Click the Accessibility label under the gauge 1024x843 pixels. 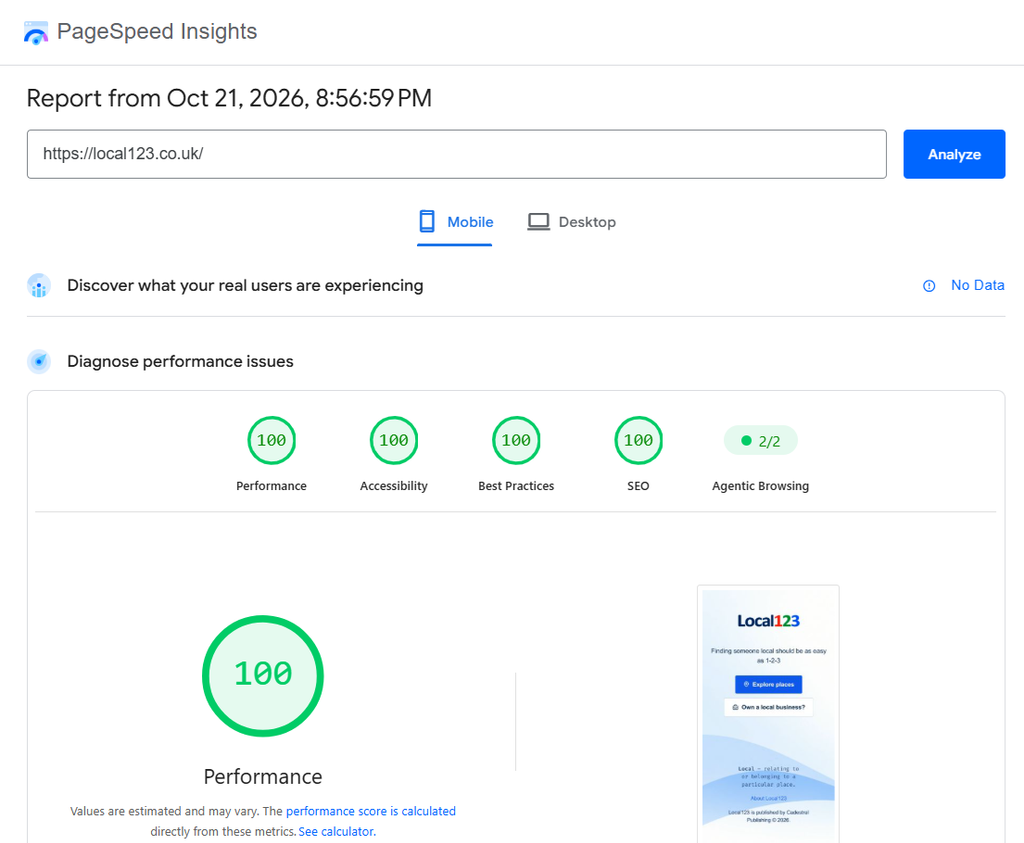[394, 486]
